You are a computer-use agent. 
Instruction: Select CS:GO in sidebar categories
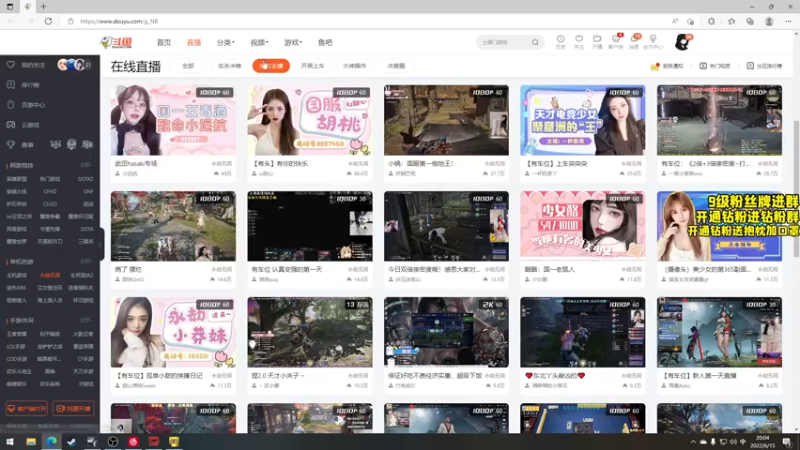(x=50, y=204)
